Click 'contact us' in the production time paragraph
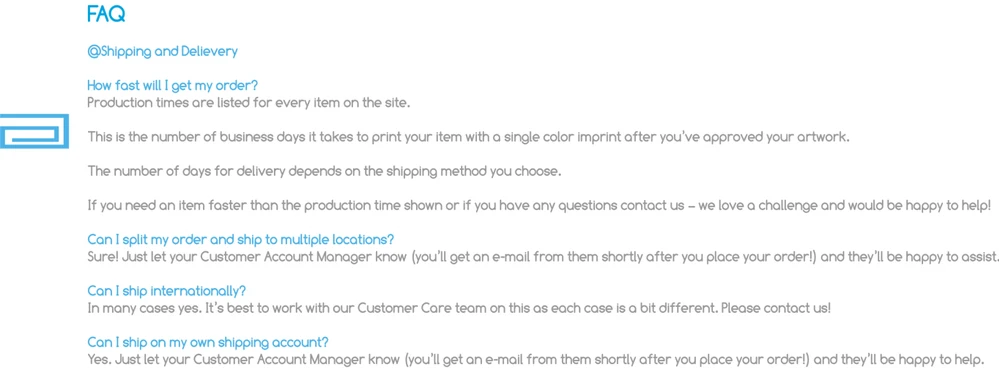The height and width of the screenshot is (380, 999). (650, 206)
